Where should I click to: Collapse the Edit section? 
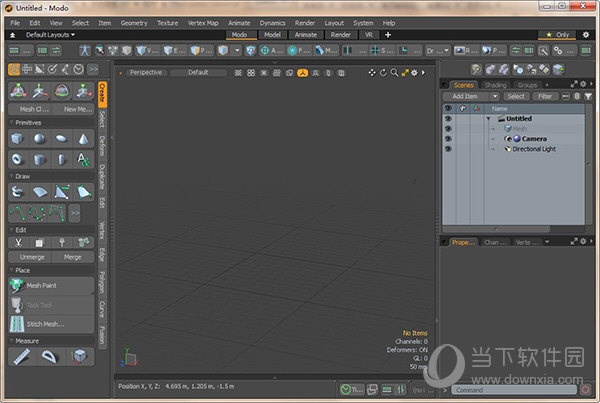[x=11, y=230]
